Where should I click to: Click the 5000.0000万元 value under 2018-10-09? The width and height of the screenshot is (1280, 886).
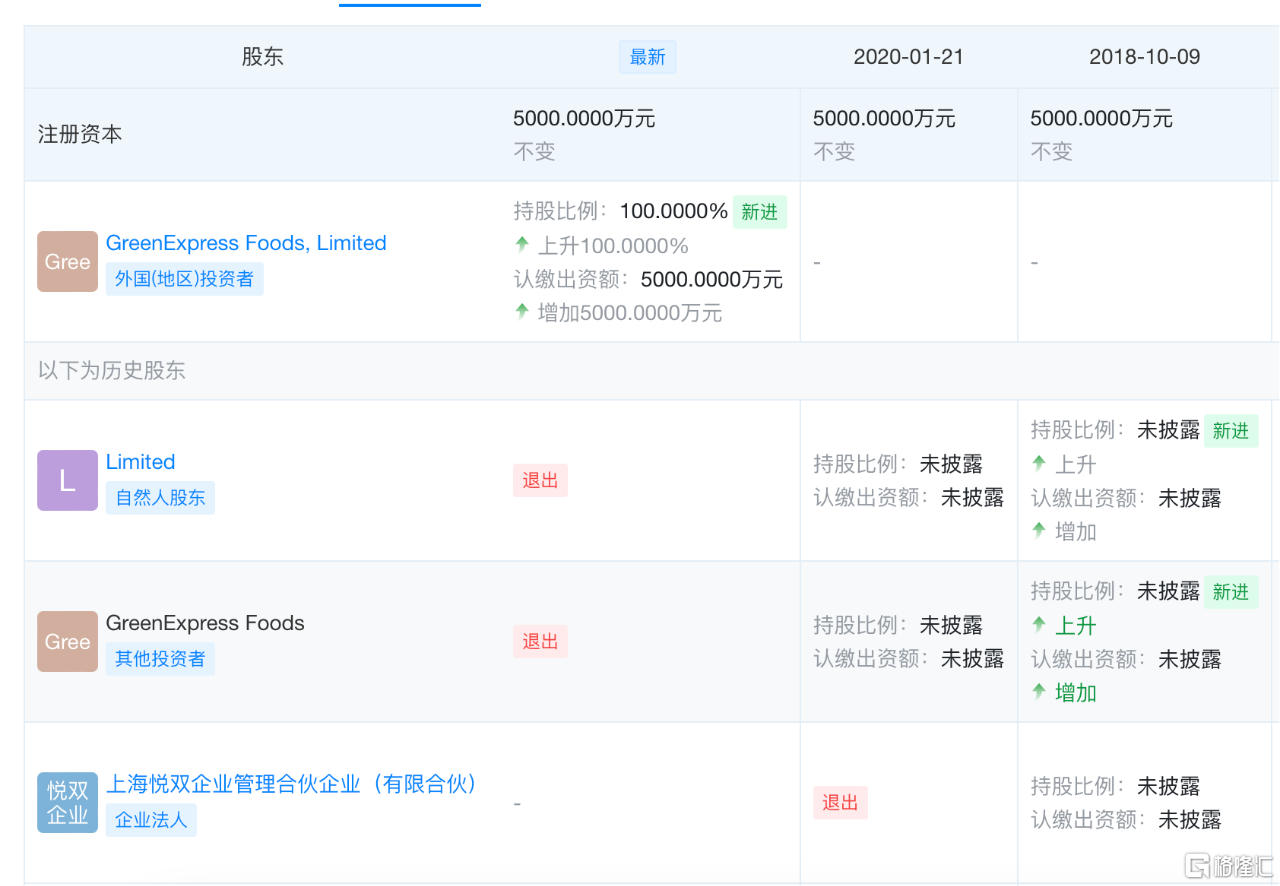(1102, 118)
